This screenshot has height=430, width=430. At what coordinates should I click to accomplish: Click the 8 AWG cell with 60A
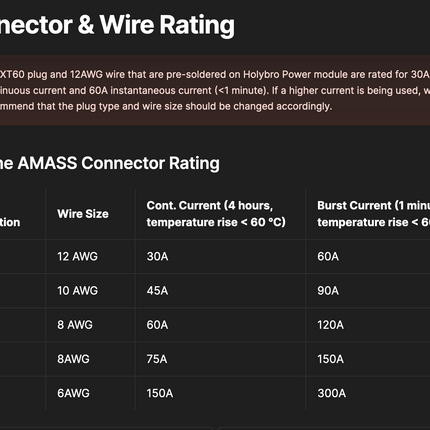pos(75,325)
